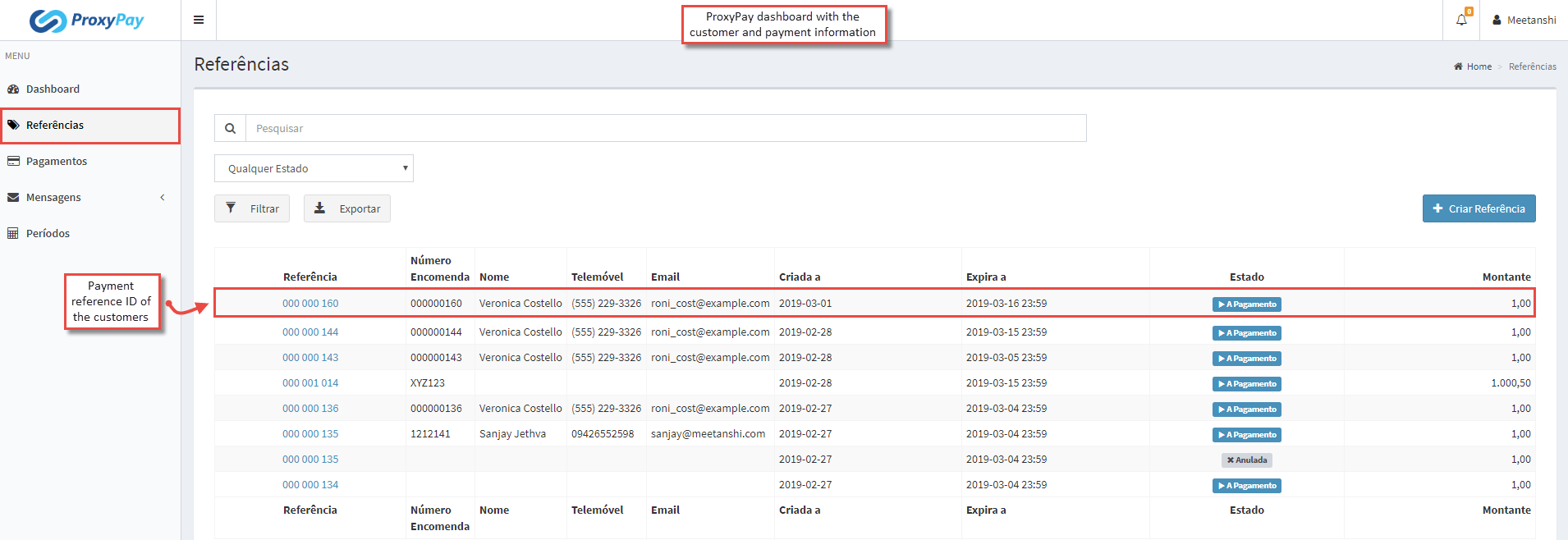The height and width of the screenshot is (540, 1568).
Task: Click the top Número Encomenda column header
Action: (440, 269)
